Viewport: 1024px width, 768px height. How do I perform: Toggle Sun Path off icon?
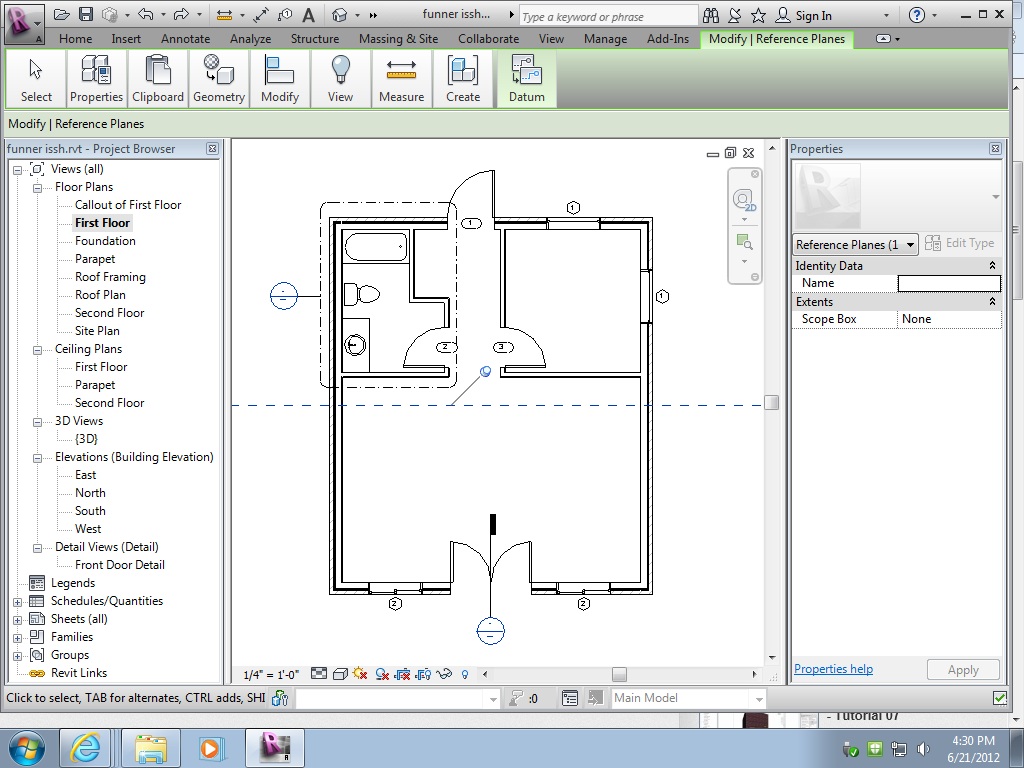click(x=360, y=673)
